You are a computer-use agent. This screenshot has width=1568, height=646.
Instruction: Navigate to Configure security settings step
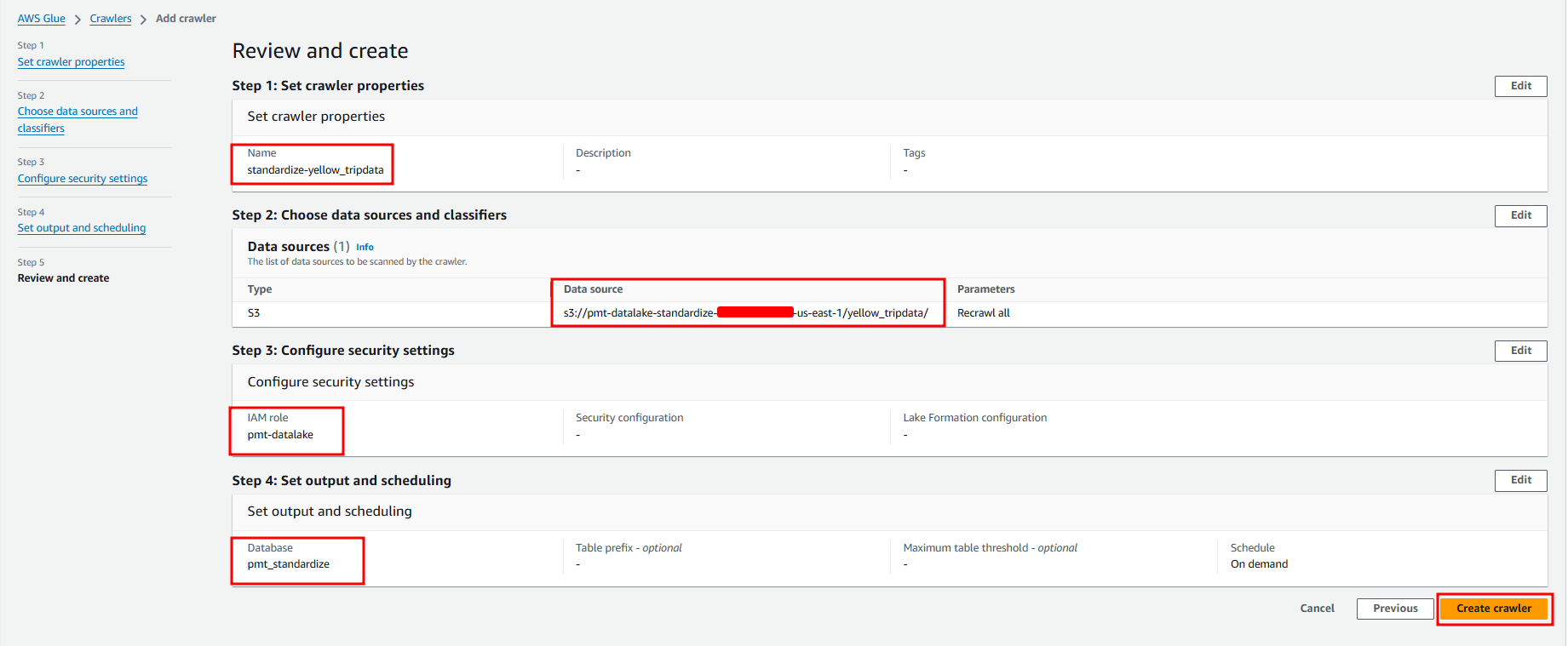pyautogui.click(x=82, y=179)
